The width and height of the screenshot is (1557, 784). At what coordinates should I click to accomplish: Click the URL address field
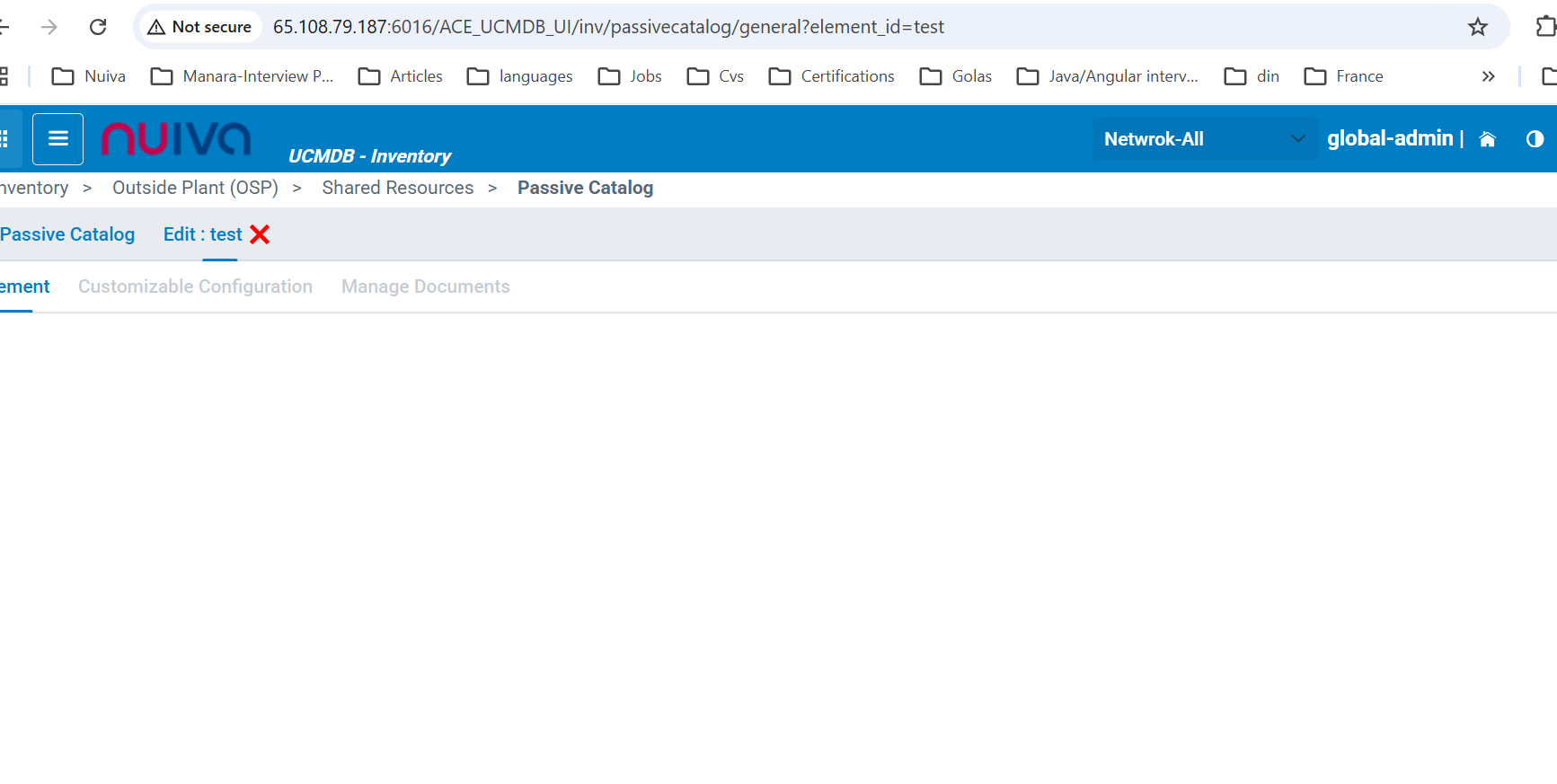coord(809,27)
